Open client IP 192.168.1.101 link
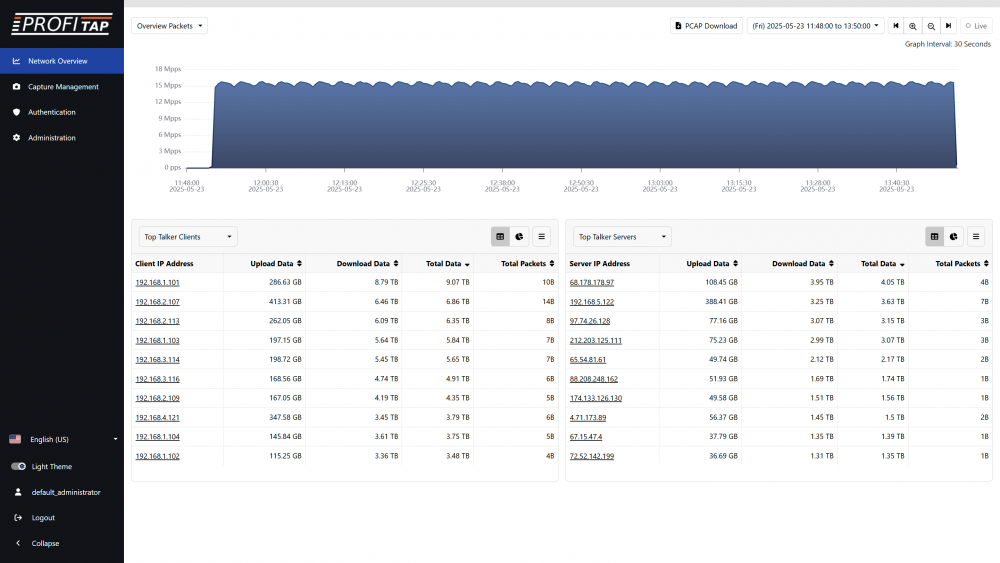The height and width of the screenshot is (563, 1000). [157, 283]
